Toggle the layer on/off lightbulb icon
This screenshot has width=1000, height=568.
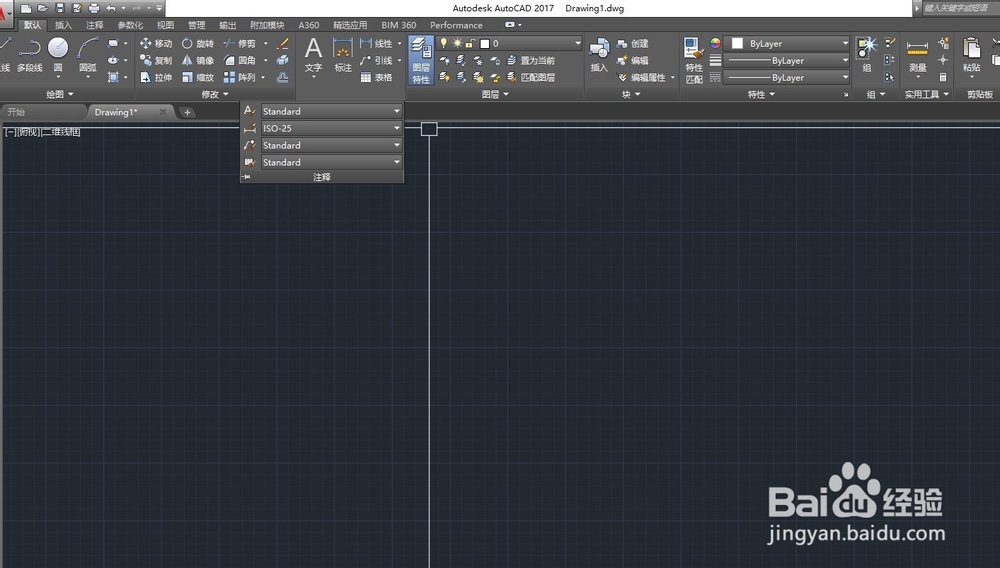[444, 43]
